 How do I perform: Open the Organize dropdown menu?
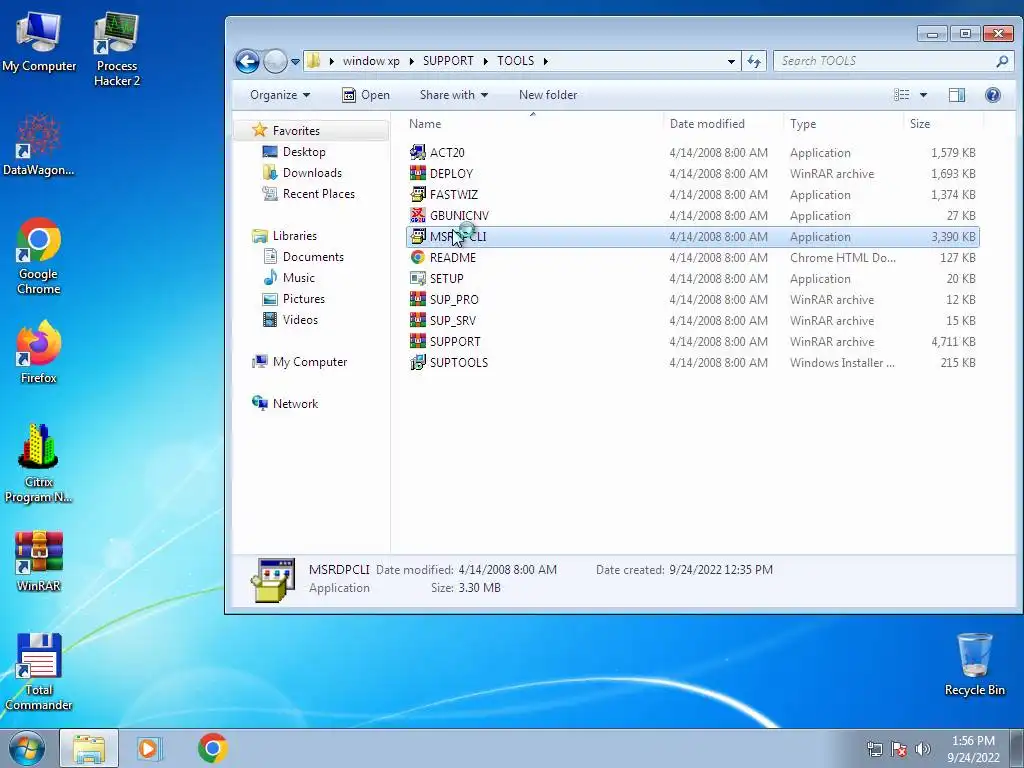(x=280, y=95)
